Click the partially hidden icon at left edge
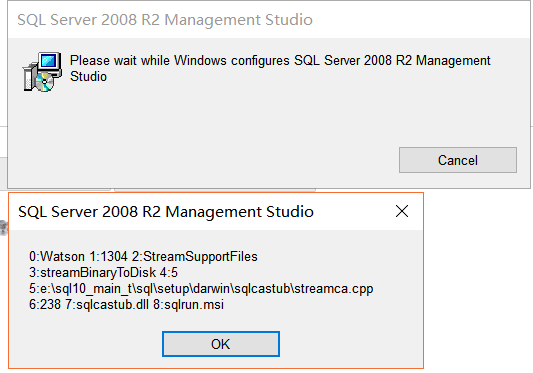The image size is (533, 373). pos(3,227)
